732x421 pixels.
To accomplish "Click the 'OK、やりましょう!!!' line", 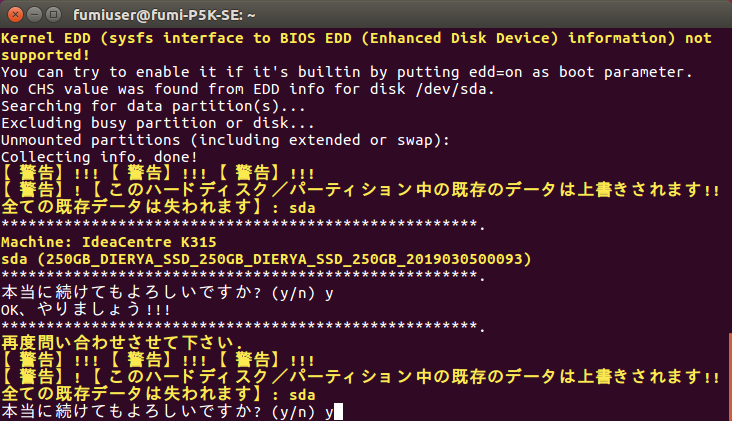I will pyautogui.click(x=86, y=310).
